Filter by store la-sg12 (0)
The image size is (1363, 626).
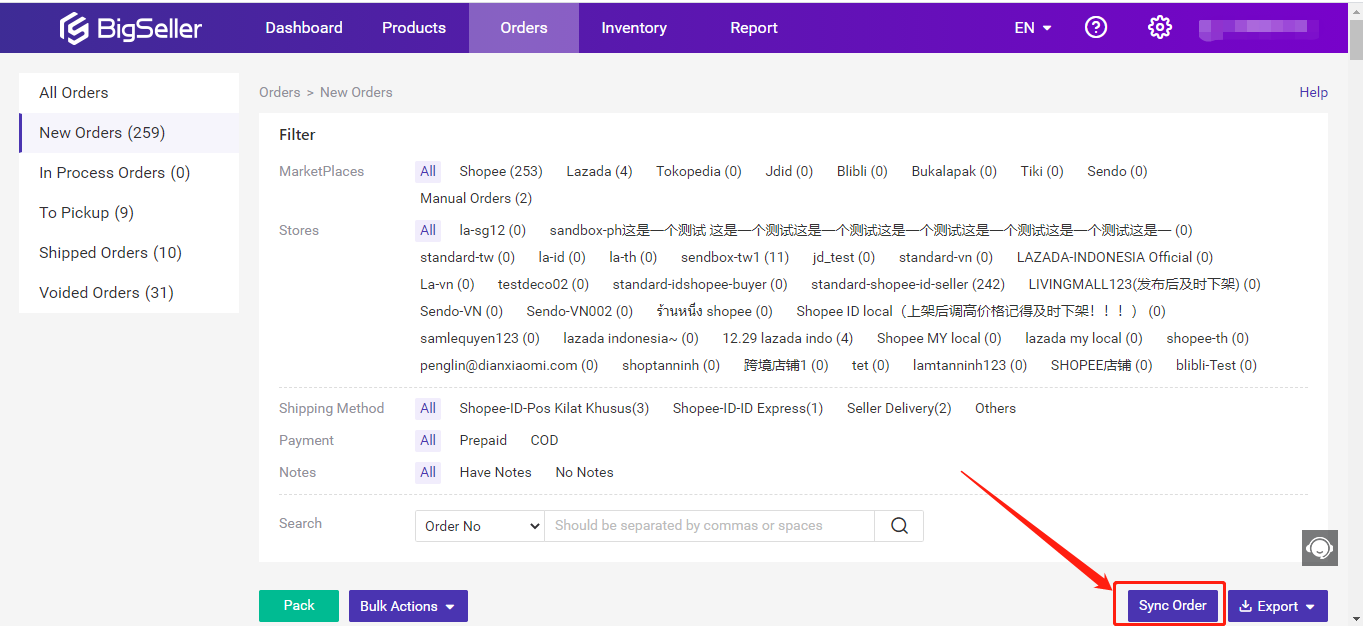[x=493, y=231]
